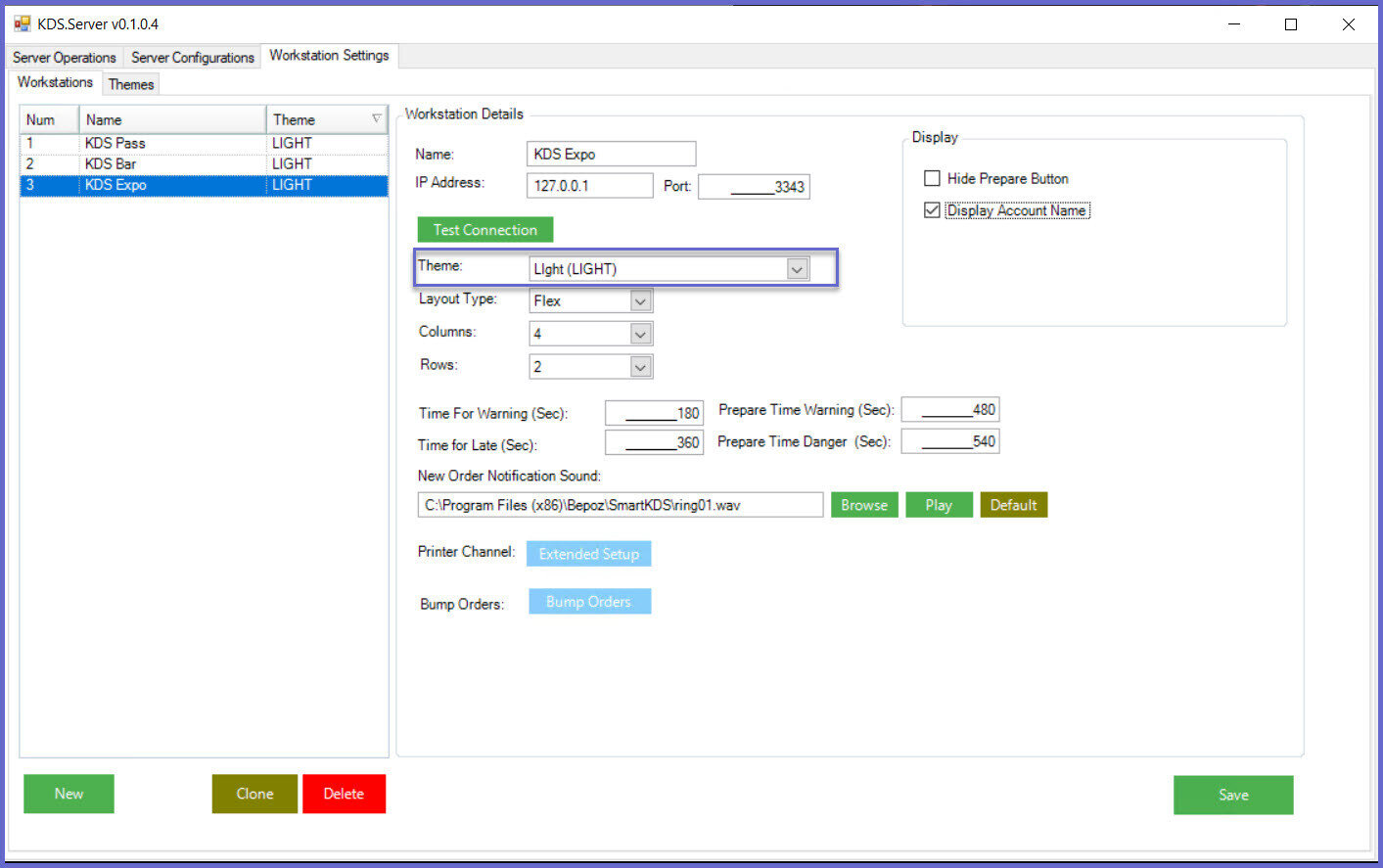Click the KDS.Server app icon in title bar
1383x868 pixels.
point(22,23)
